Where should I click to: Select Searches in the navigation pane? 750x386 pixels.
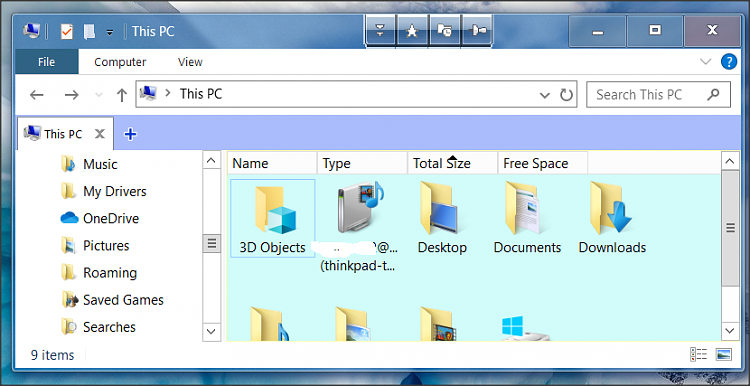point(109,327)
